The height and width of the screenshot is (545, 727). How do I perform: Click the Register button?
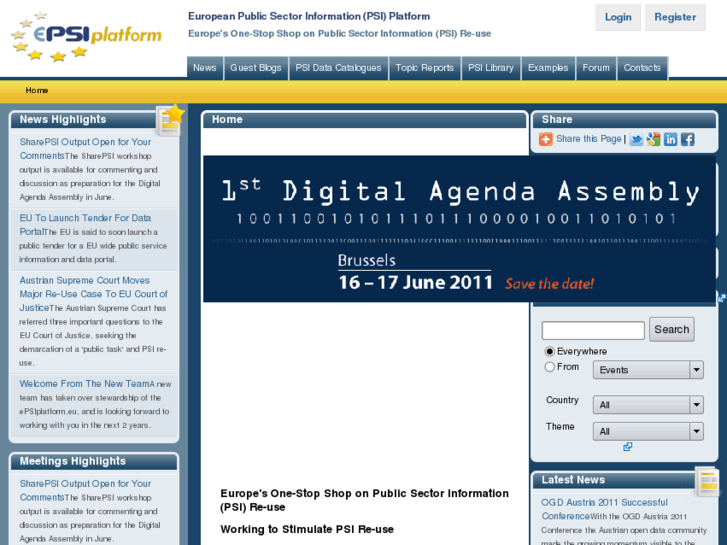[x=675, y=18]
